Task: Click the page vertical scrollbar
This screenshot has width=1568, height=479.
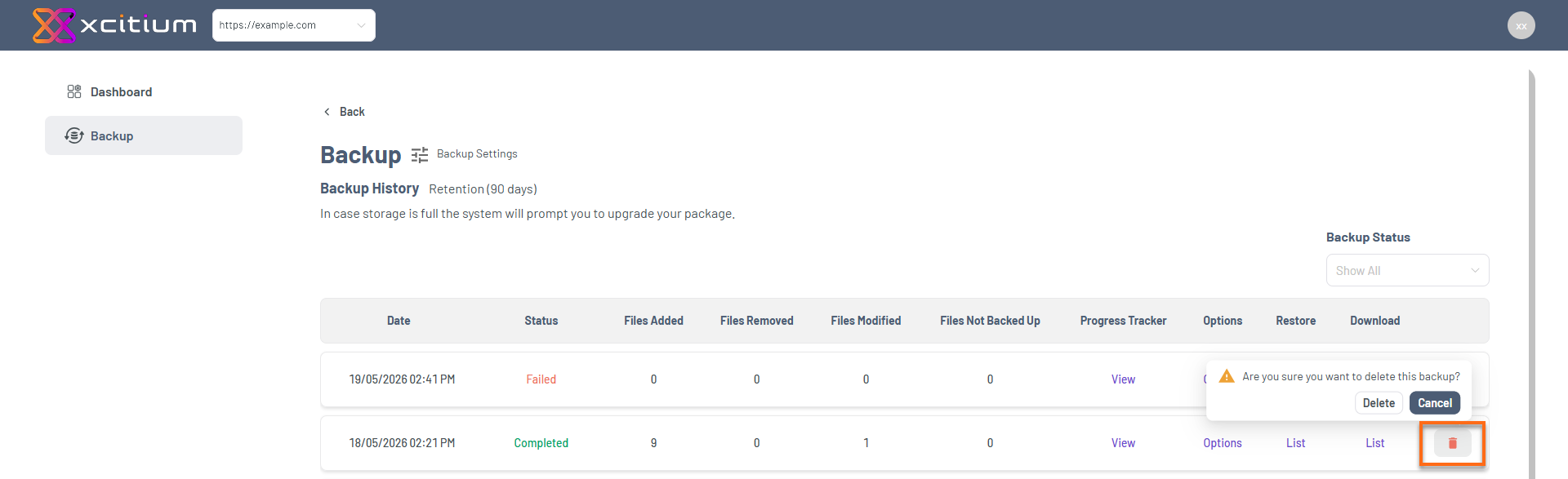Action: pyautogui.click(x=1531, y=273)
